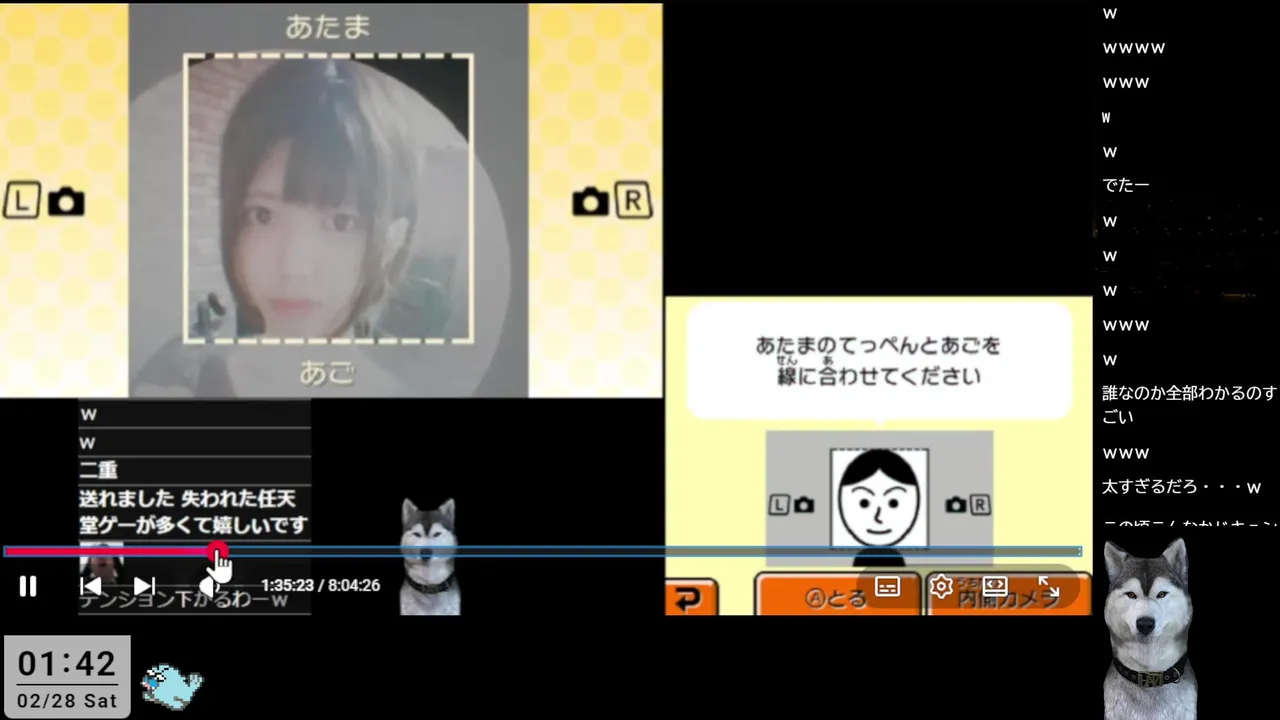The width and height of the screenshot is (1280, 720).
Task: Click the 太すぎるだろ・・・w chat comment
Action: pos(1182,487)
